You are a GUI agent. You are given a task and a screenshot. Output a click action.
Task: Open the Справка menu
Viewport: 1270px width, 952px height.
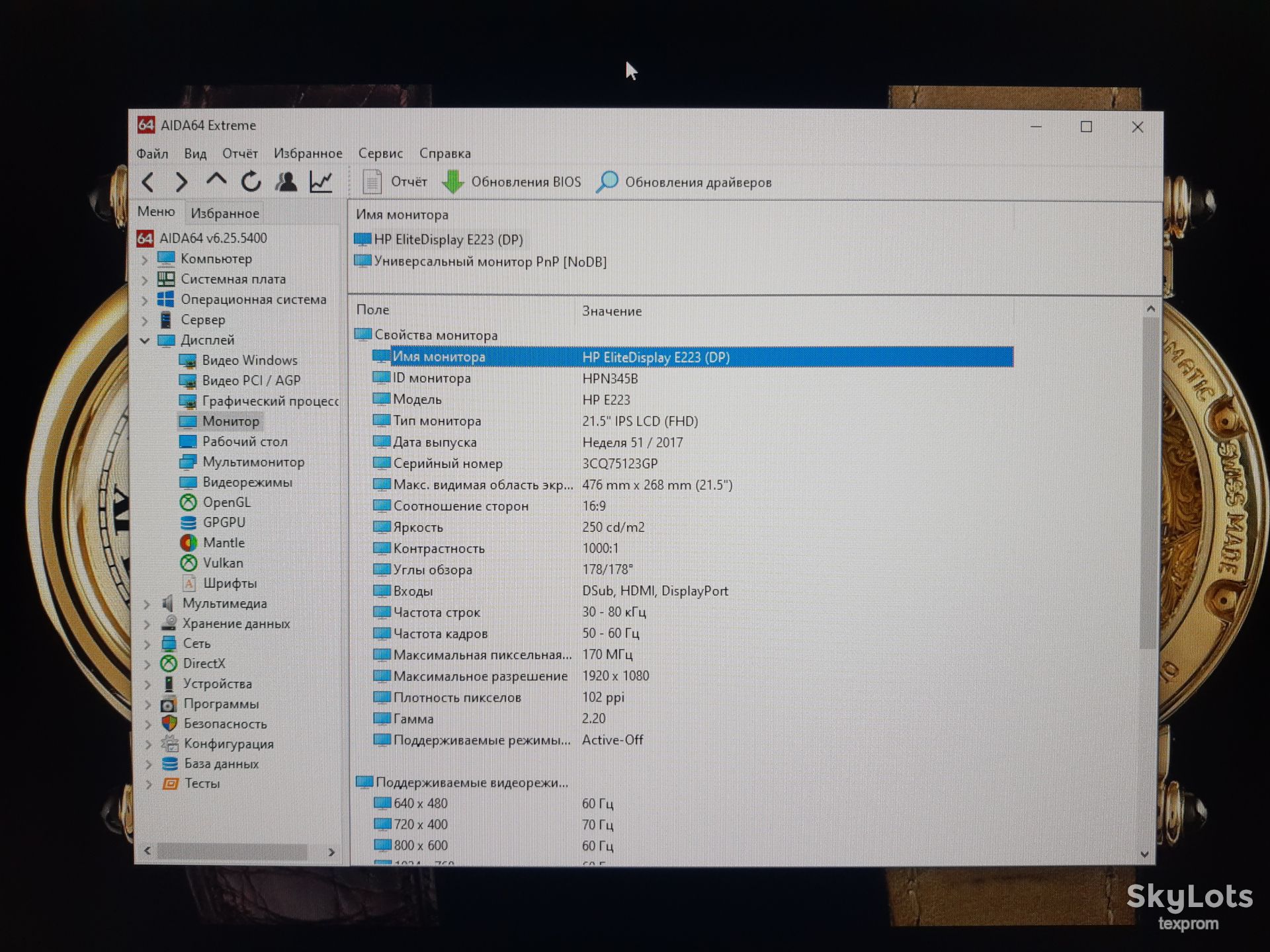tap(445, 153)
